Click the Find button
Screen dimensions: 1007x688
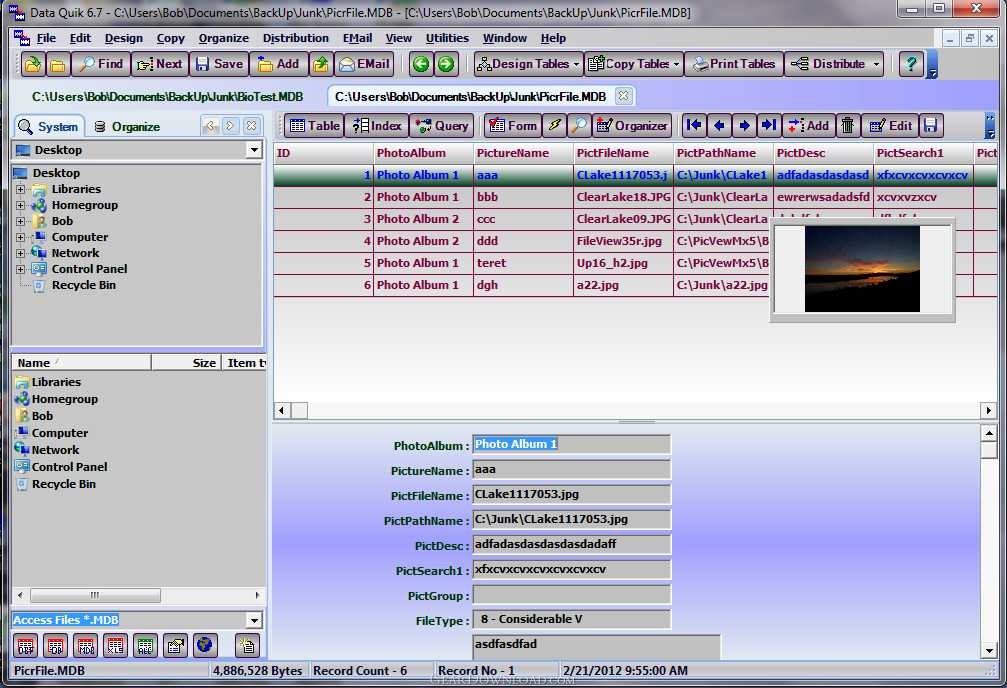coord(100,64)
